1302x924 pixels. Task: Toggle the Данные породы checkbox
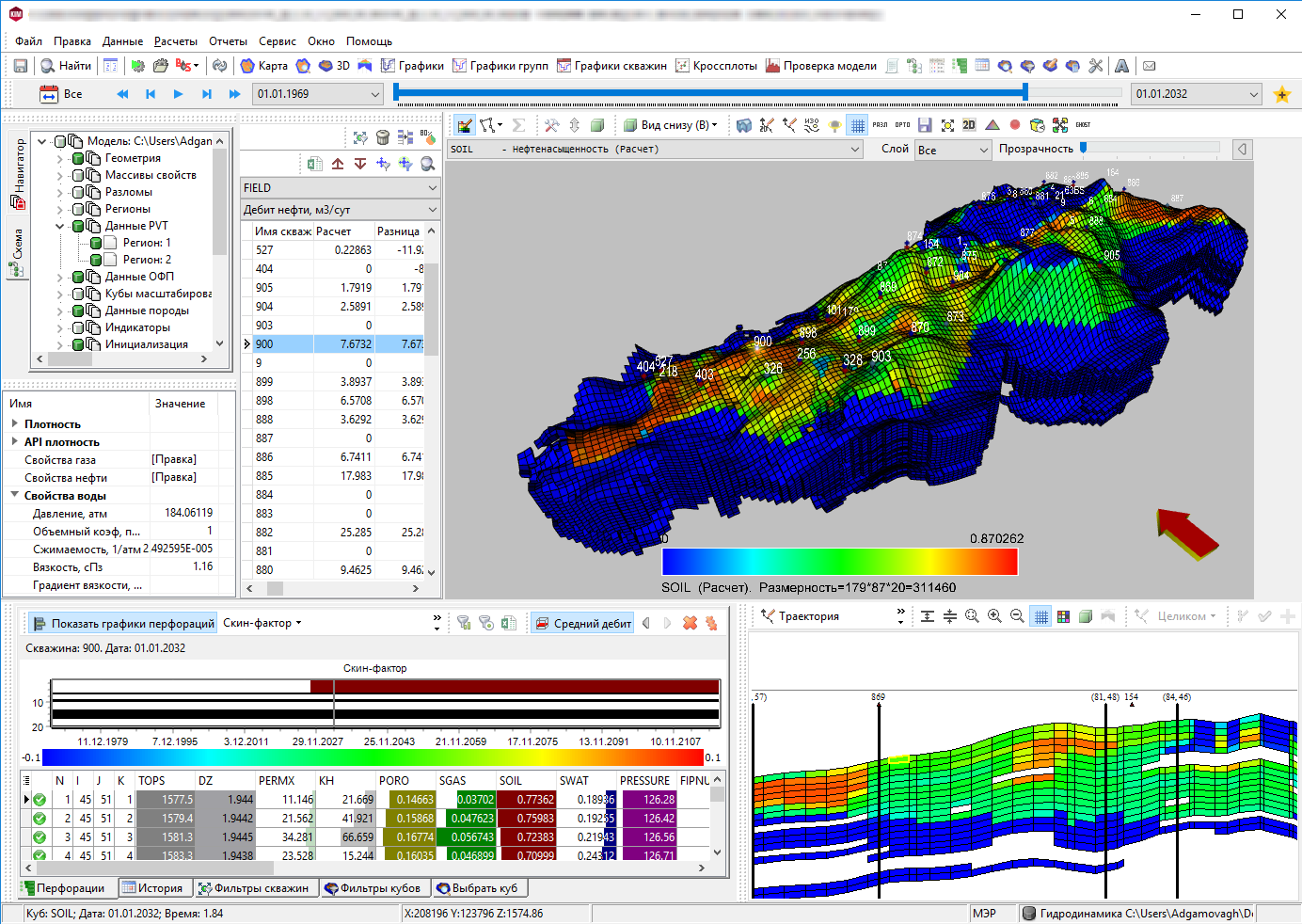tap(79, 311)
